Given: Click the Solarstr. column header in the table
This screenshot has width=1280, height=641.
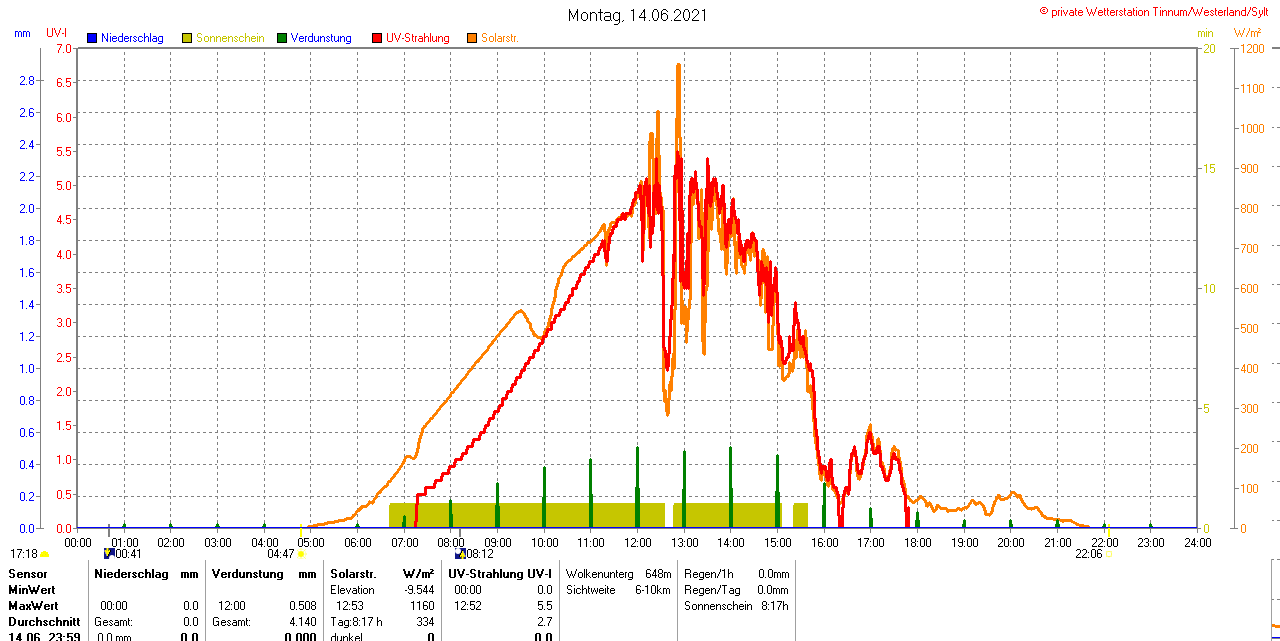Looking at the screenshot, I should [x=353, y=574].
